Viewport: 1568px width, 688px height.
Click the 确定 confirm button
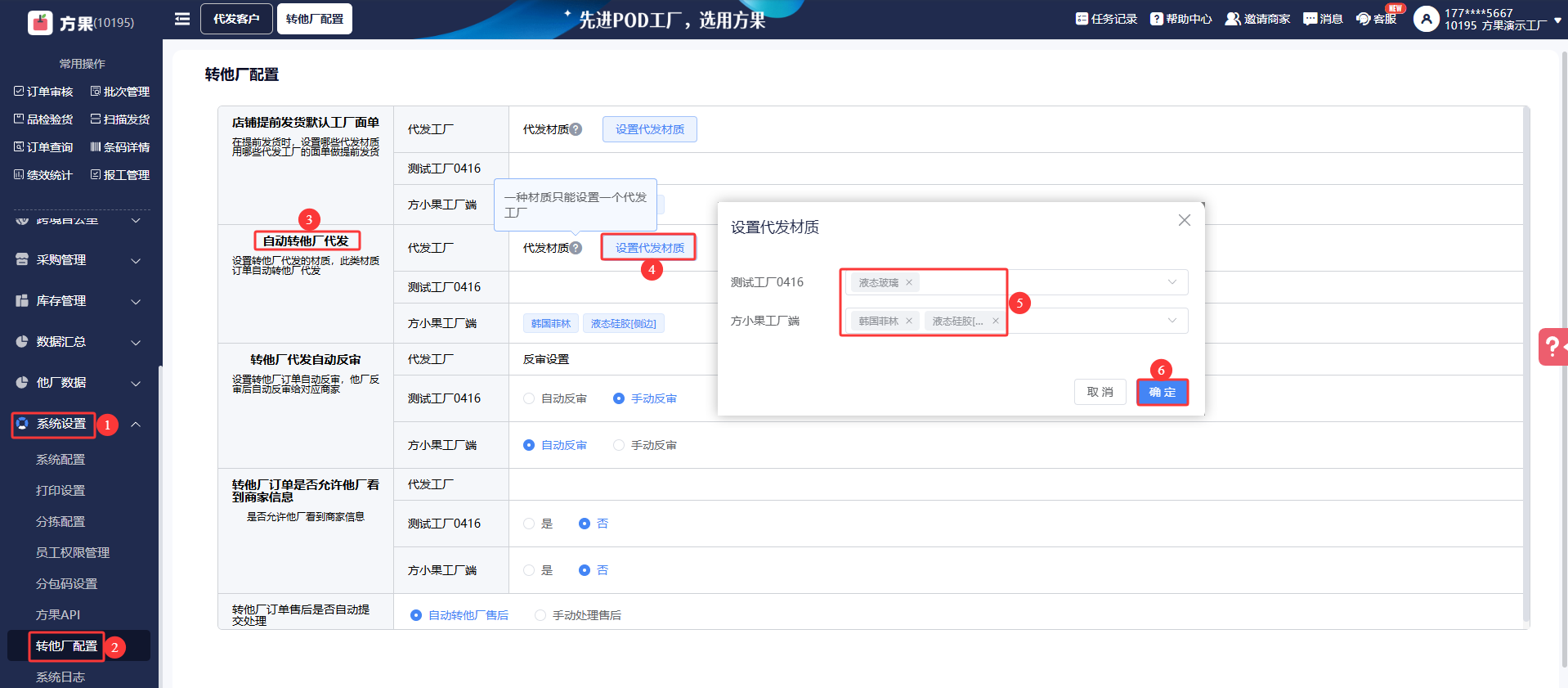click(x=1162, y=392)
